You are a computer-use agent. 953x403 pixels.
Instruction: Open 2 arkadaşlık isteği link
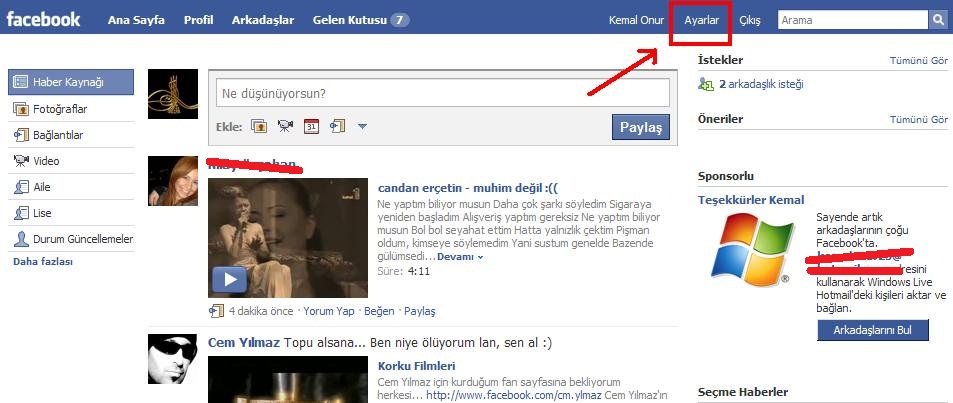[761, 84]
